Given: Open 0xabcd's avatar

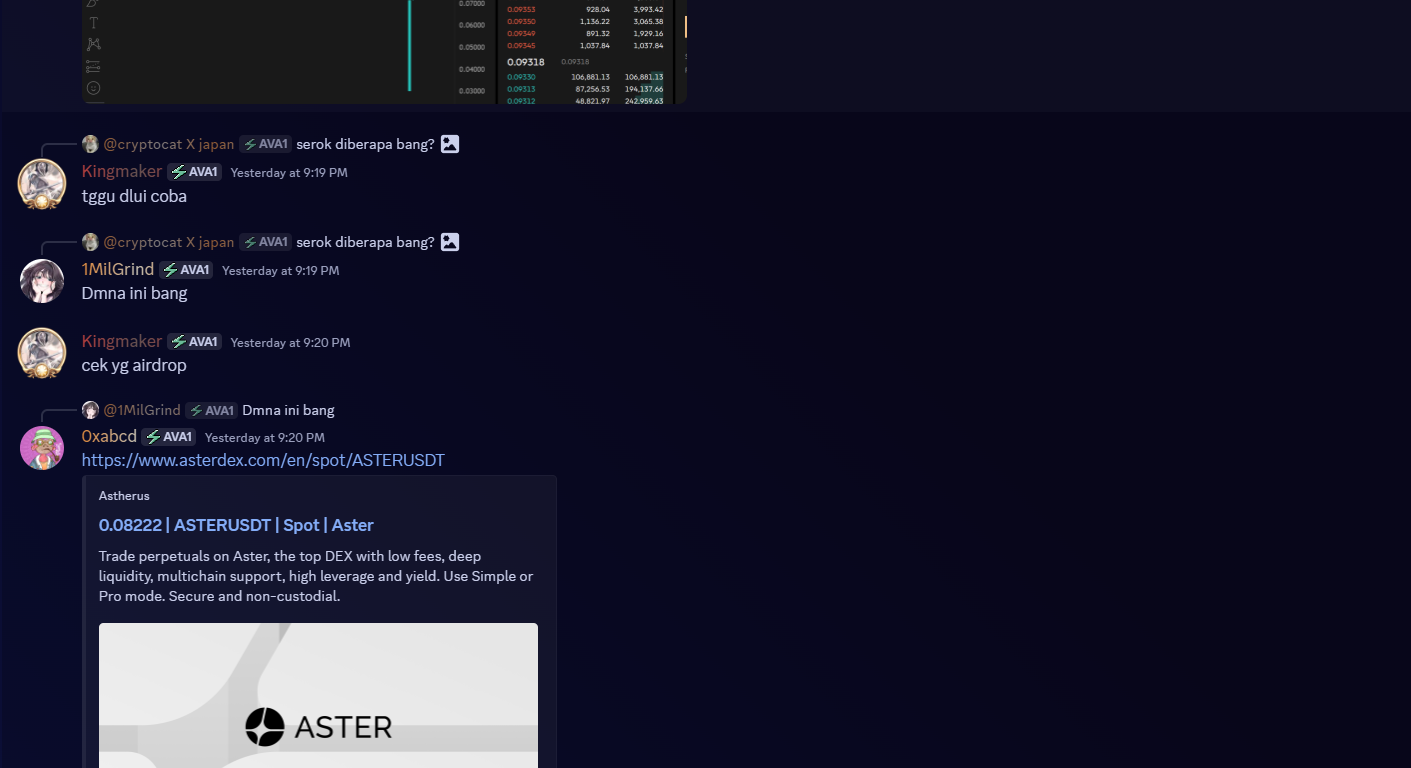Looking at the screenshot, I should point(41,447).
